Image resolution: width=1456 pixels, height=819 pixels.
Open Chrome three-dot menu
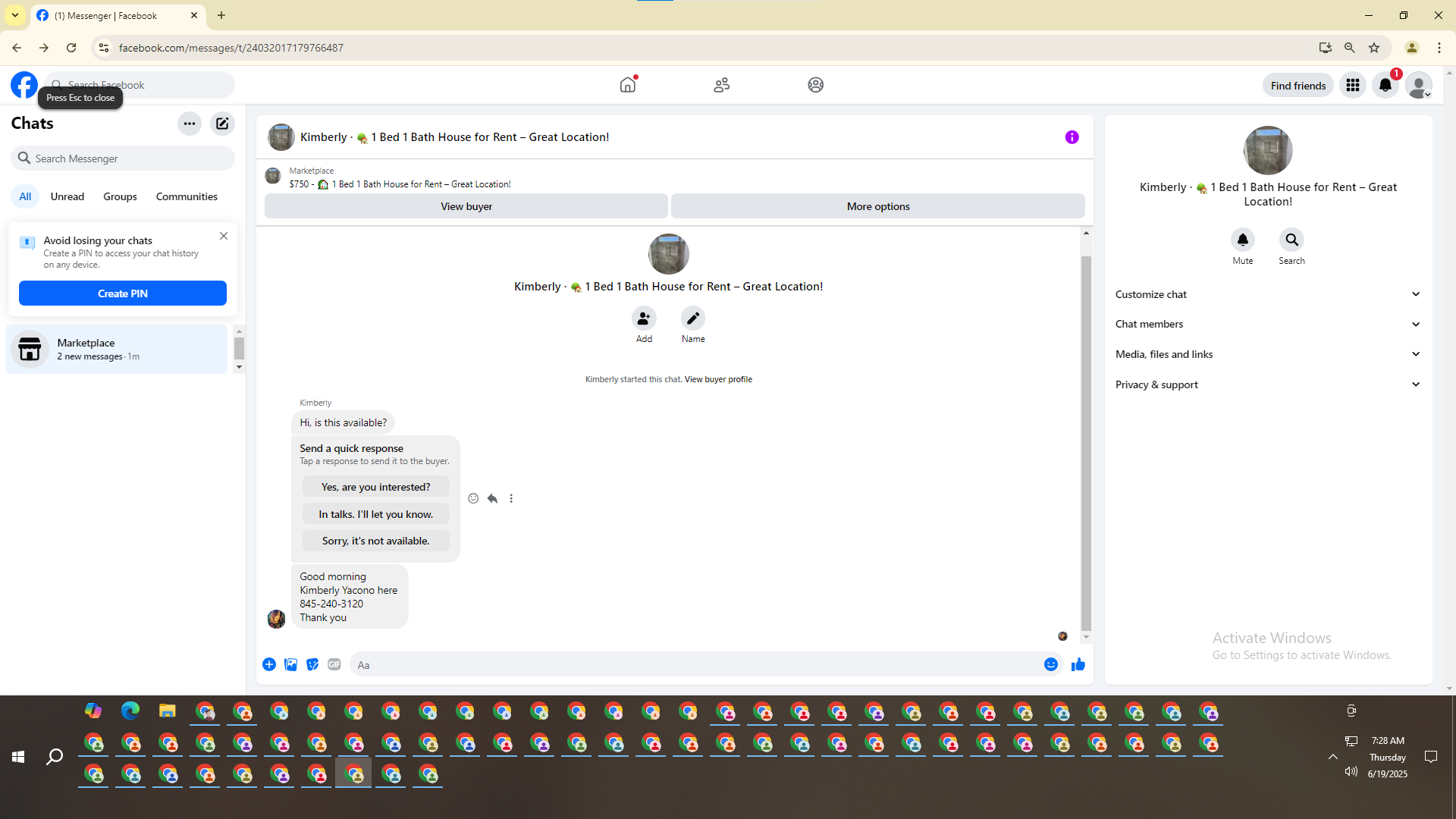click(1439, 48)
